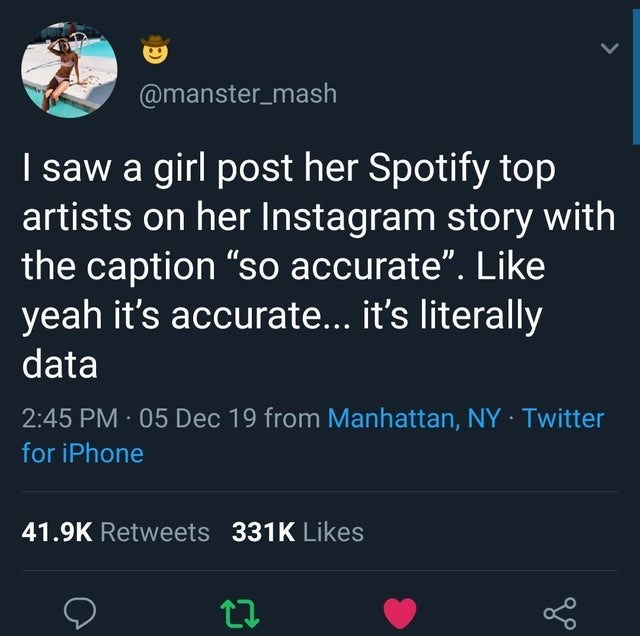Open the share icon for this tweet
Viewport: 640px width, 636px height.
pos(560,609)
